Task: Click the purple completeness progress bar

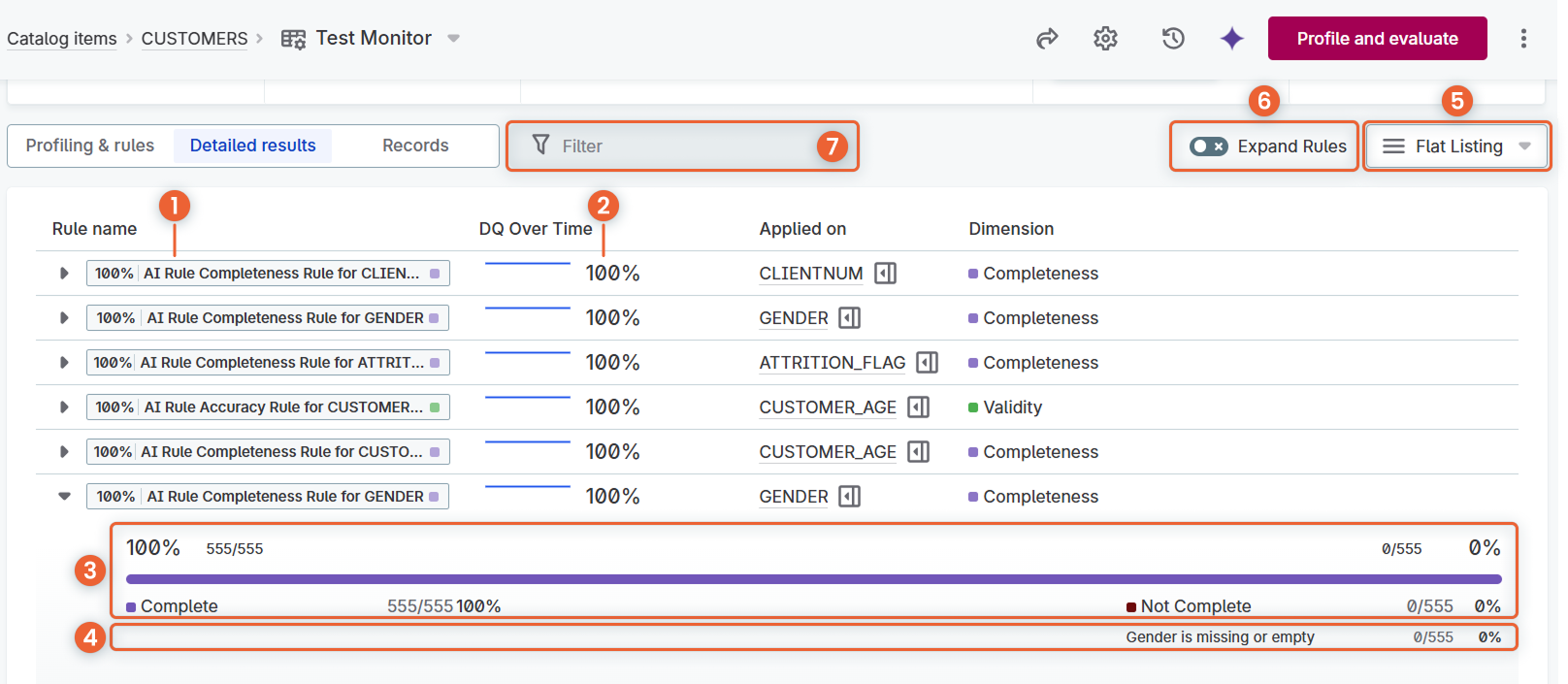Action: click(x=813, y=579)
